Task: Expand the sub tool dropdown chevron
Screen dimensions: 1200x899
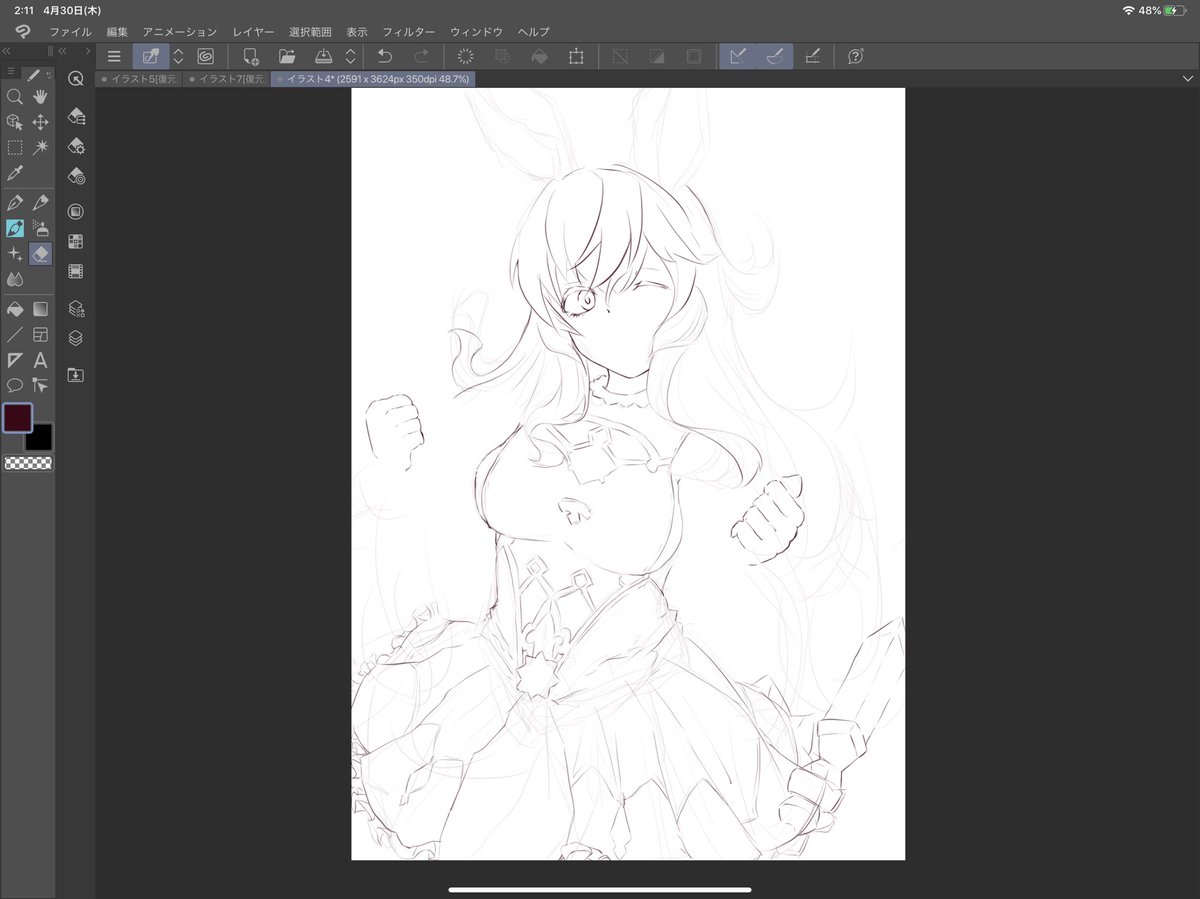Action: 178,57
